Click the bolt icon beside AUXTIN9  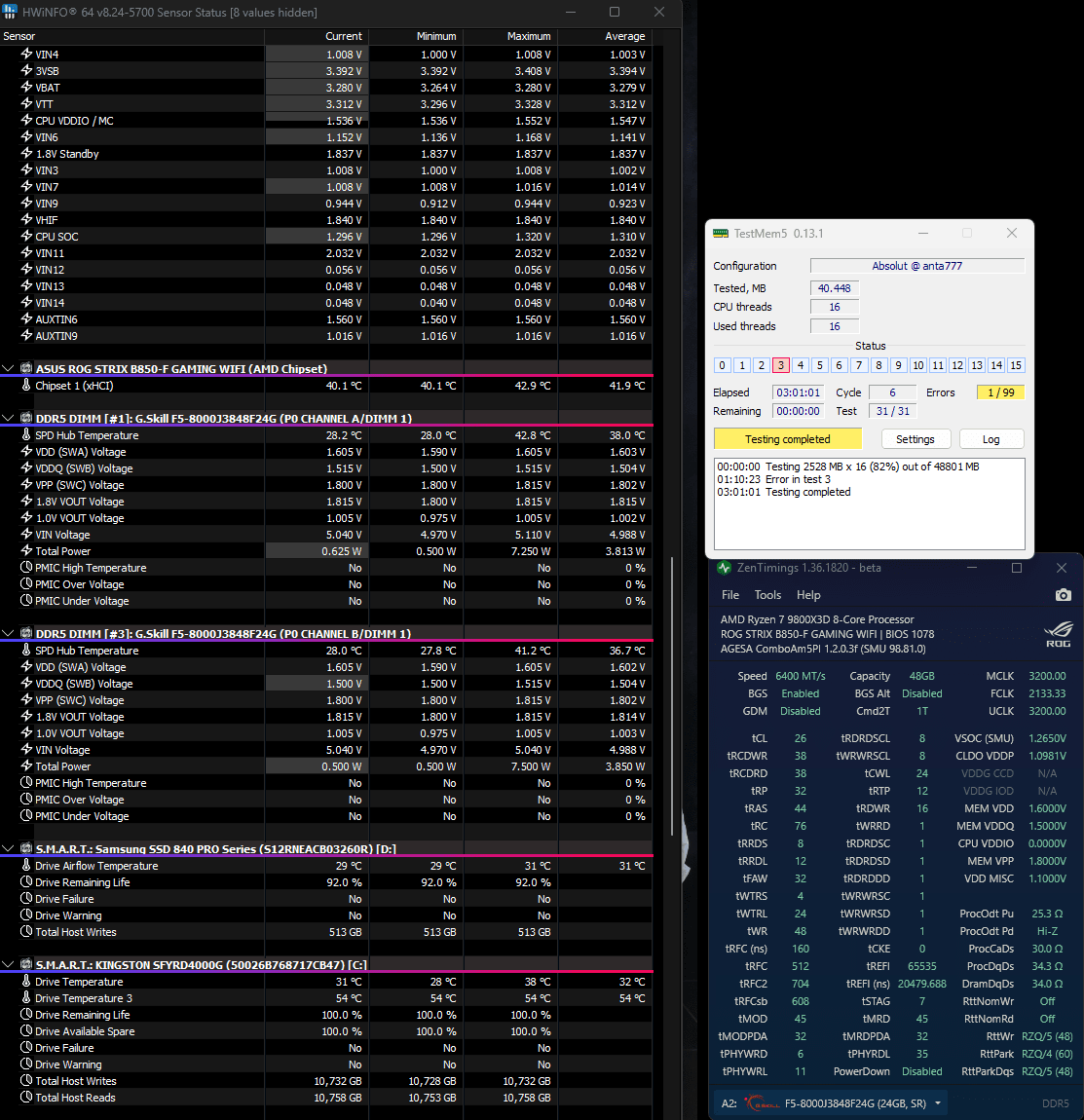tap(26, 336)
